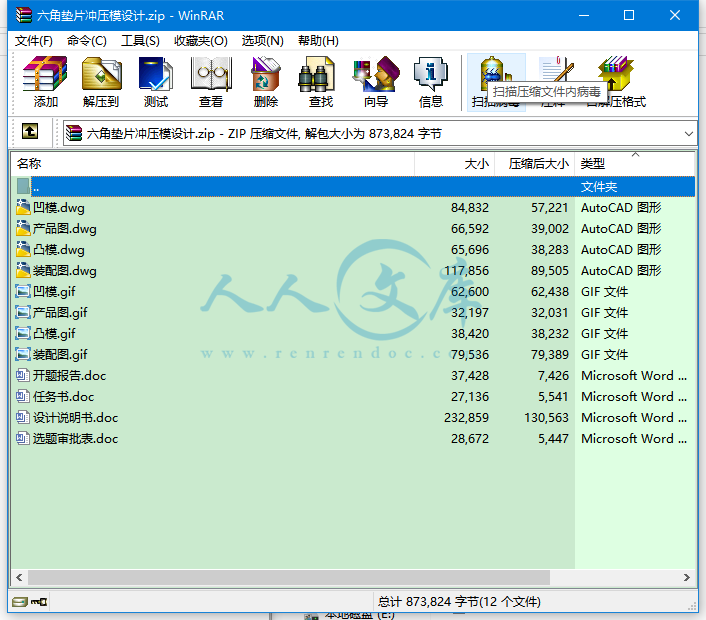Click status bar total 873,824 bytes text

click(459, 602)
